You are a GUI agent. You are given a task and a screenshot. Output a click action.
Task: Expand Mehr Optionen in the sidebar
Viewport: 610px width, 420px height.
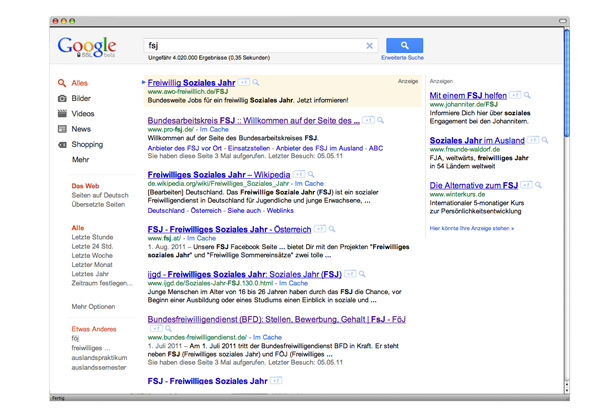[x=93, y=306]
